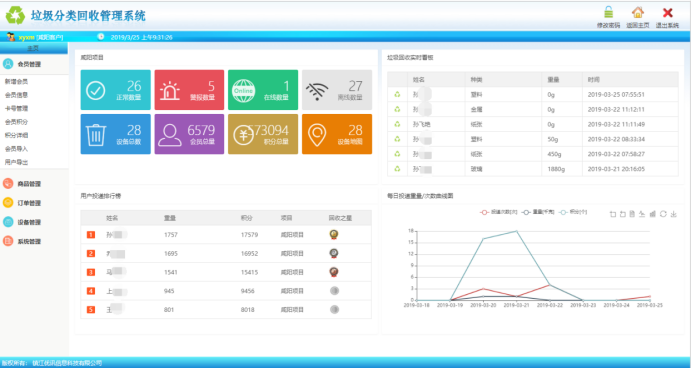Click the 8018 points cell
692x369 pixels.
[x=248, y=310]
